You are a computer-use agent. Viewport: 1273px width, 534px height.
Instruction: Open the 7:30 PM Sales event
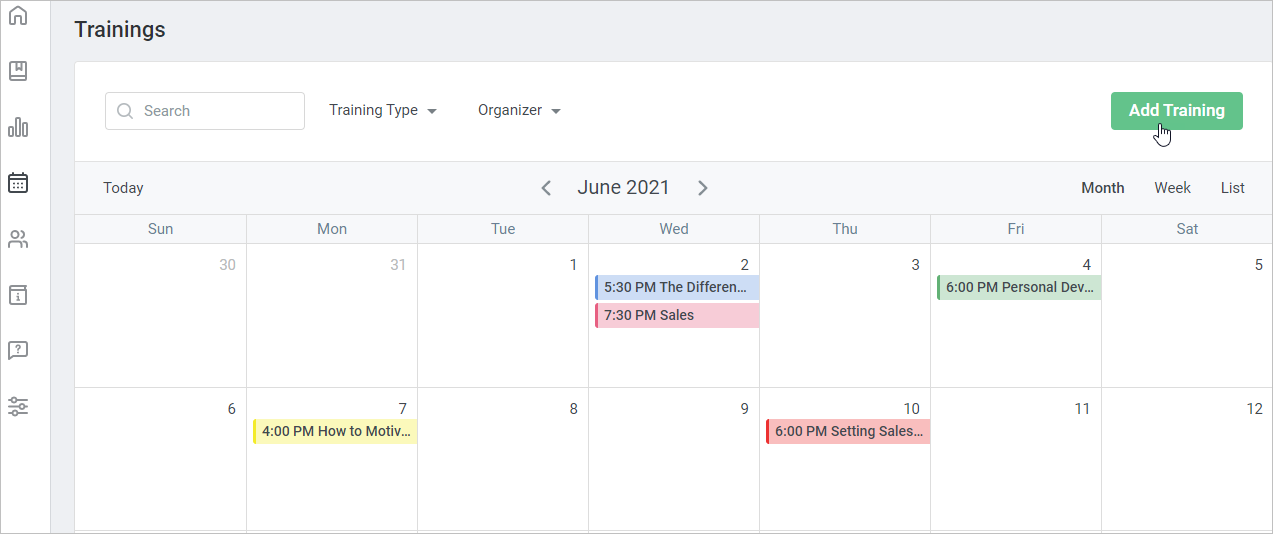[x=677, y=316]
